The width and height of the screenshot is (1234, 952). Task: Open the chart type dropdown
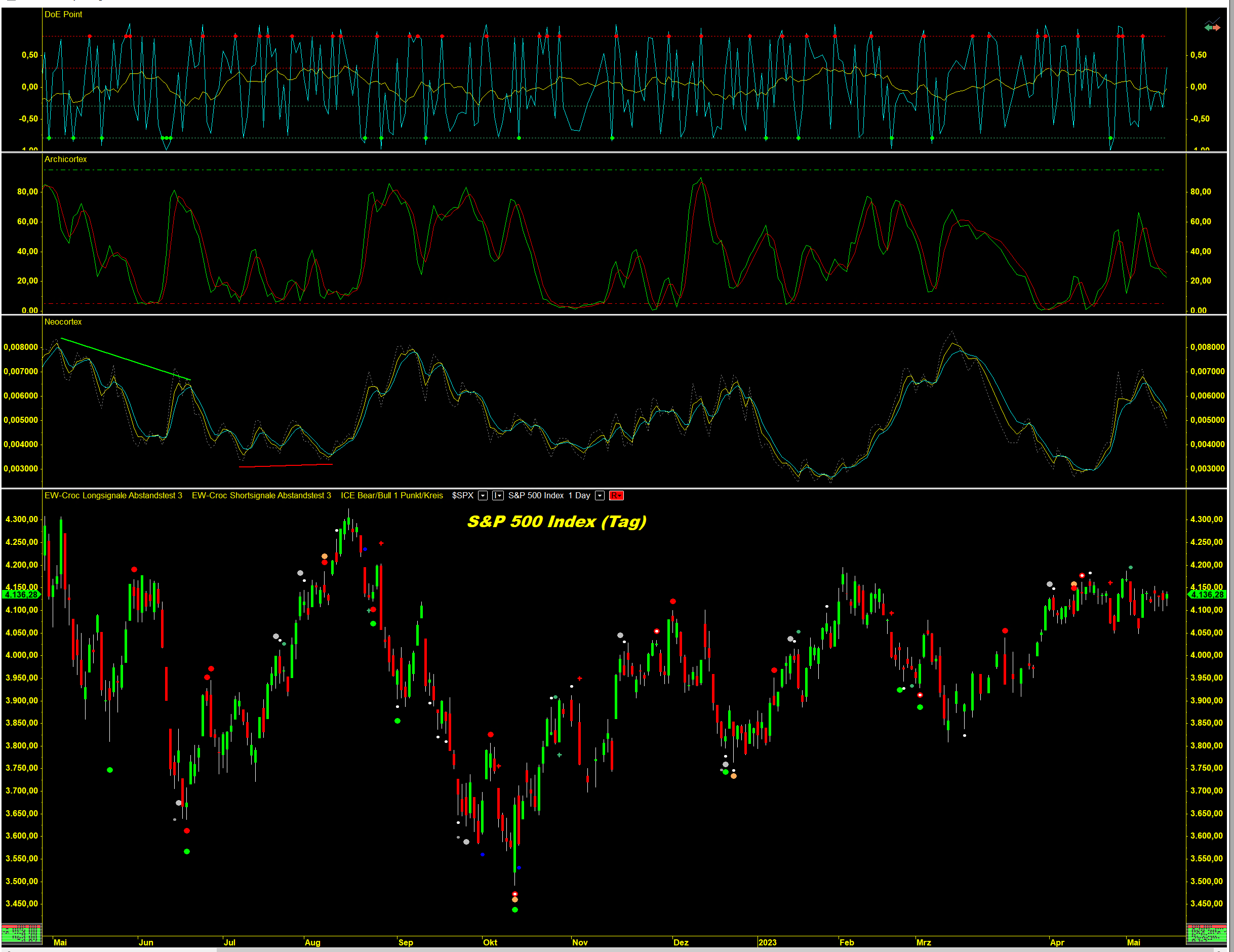point(498,495)
